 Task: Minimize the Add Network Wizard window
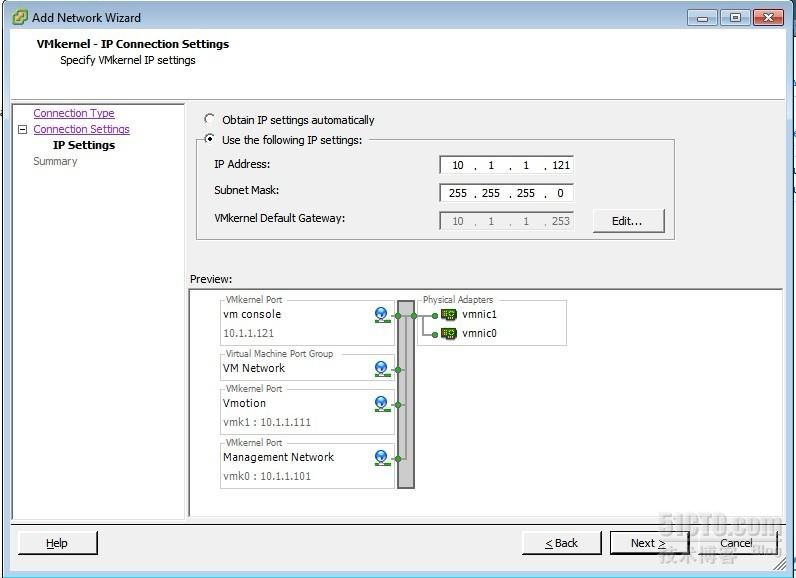(703, 18)
